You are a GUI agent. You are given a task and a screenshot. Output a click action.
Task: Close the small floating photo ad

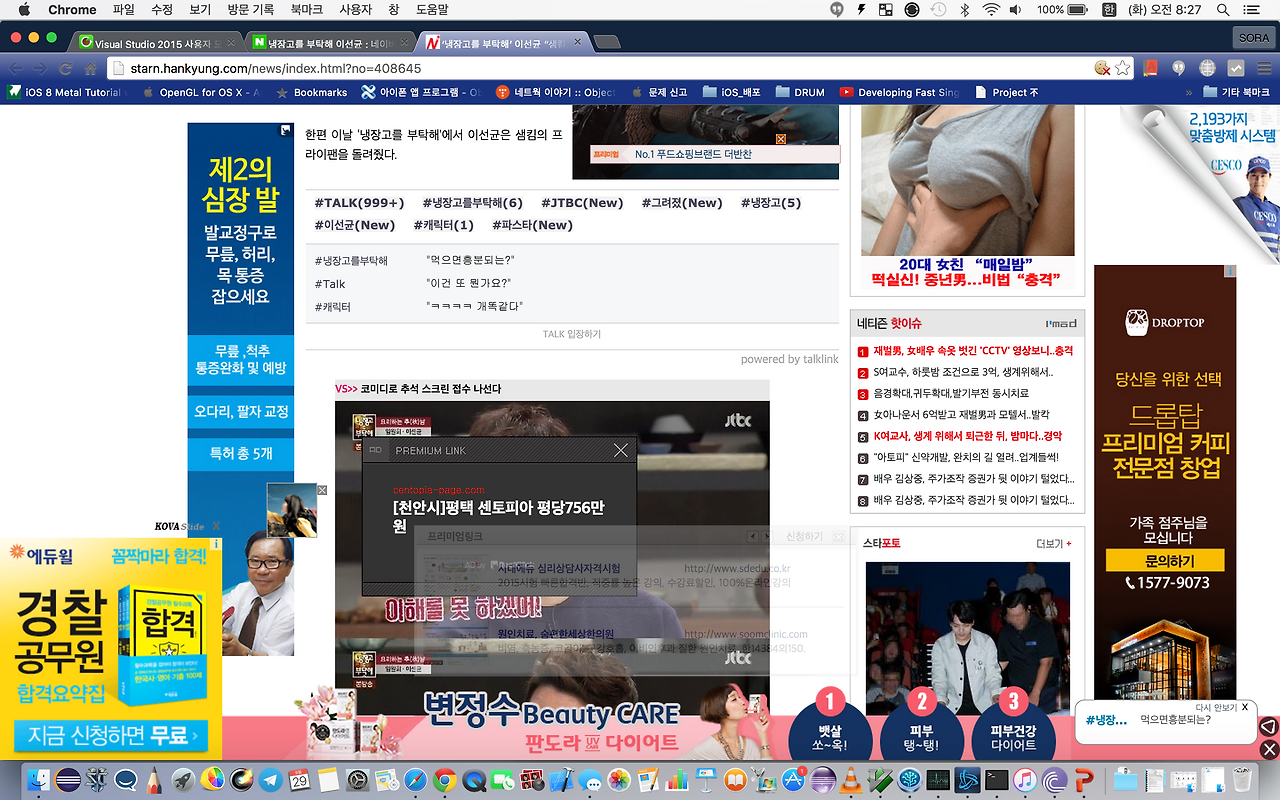[322, 490]
